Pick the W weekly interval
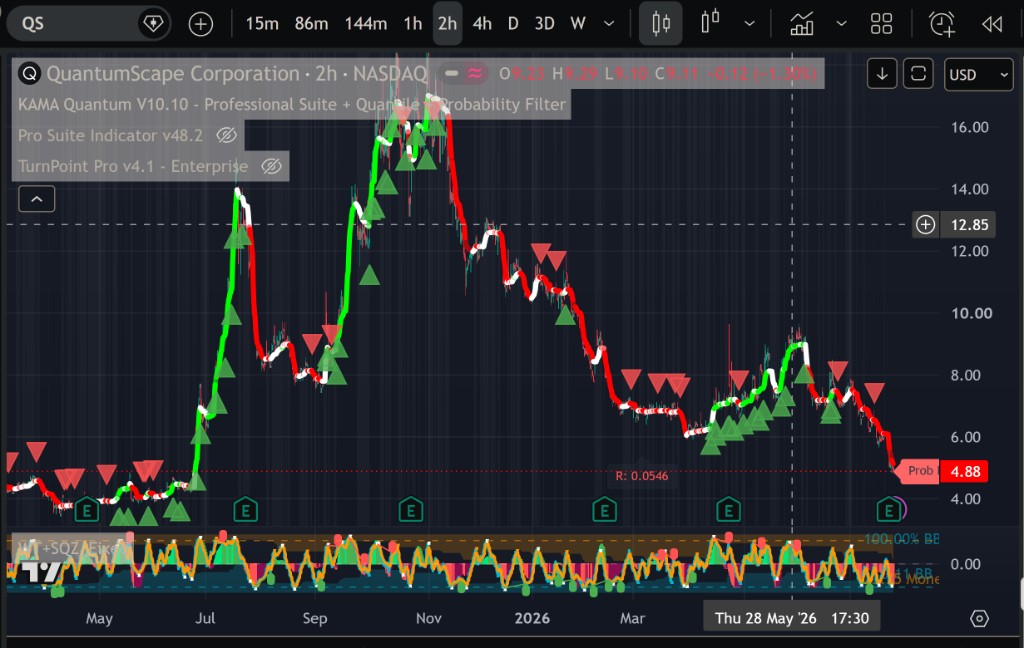The height and width of the screenshot is (648, 1024). [577, 24]
